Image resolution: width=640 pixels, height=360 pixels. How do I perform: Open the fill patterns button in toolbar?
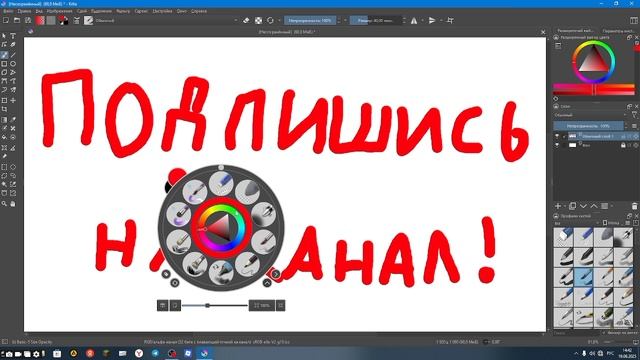pos(51,20)
